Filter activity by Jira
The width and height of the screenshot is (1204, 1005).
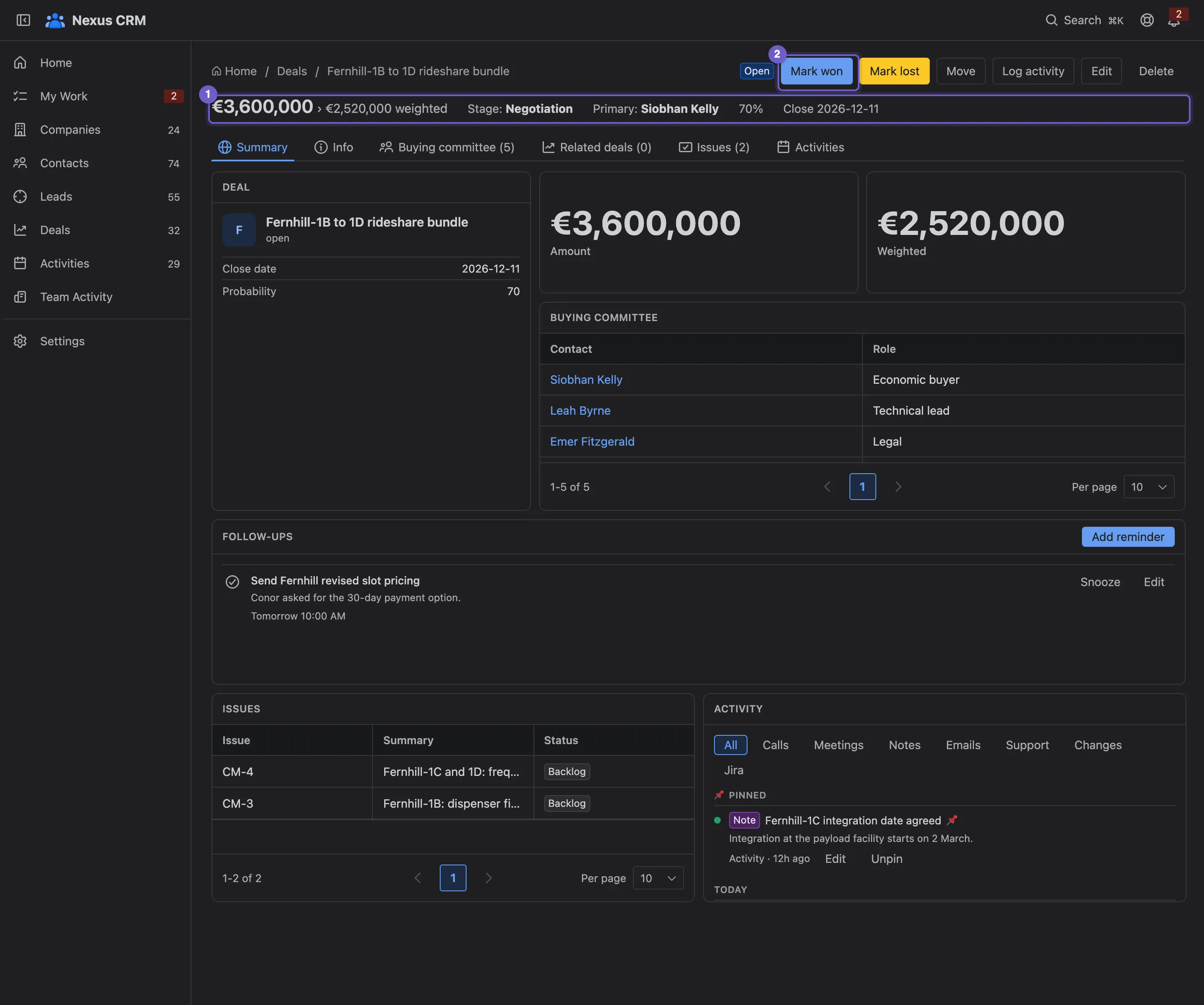click(x=733, y=770)
